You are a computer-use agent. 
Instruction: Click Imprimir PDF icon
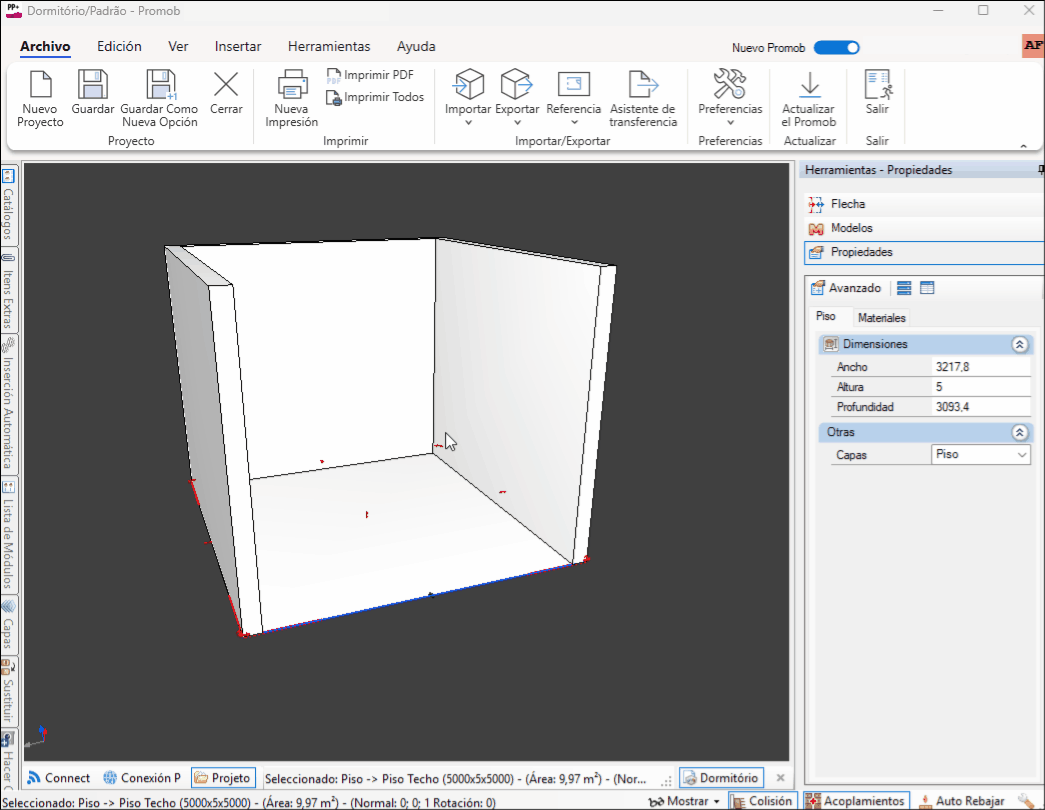[x=335, y=75]
